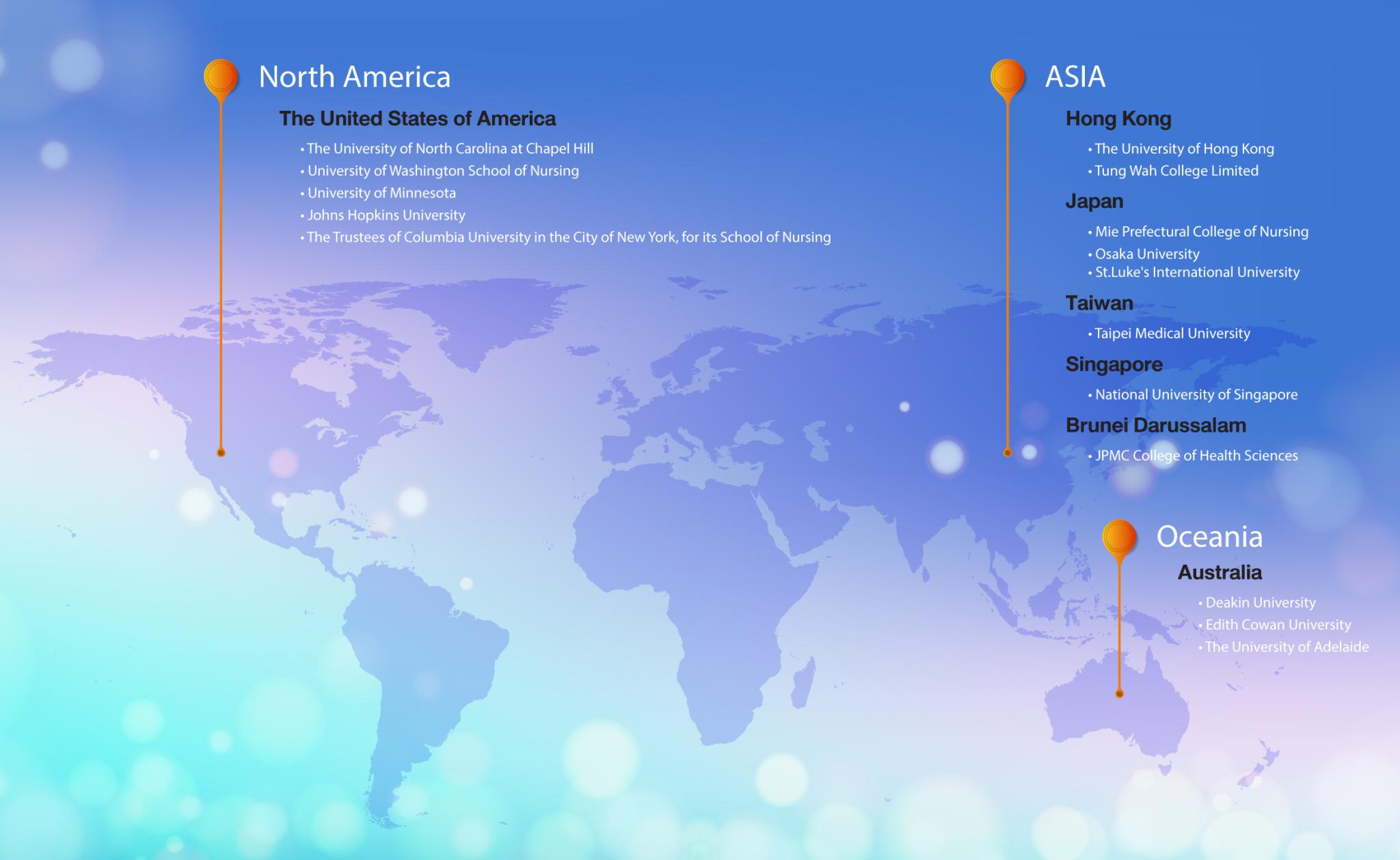Viewport: 1400px width, 860px height.
Task: Click The United States of America subheading
Action: (418, 118)
